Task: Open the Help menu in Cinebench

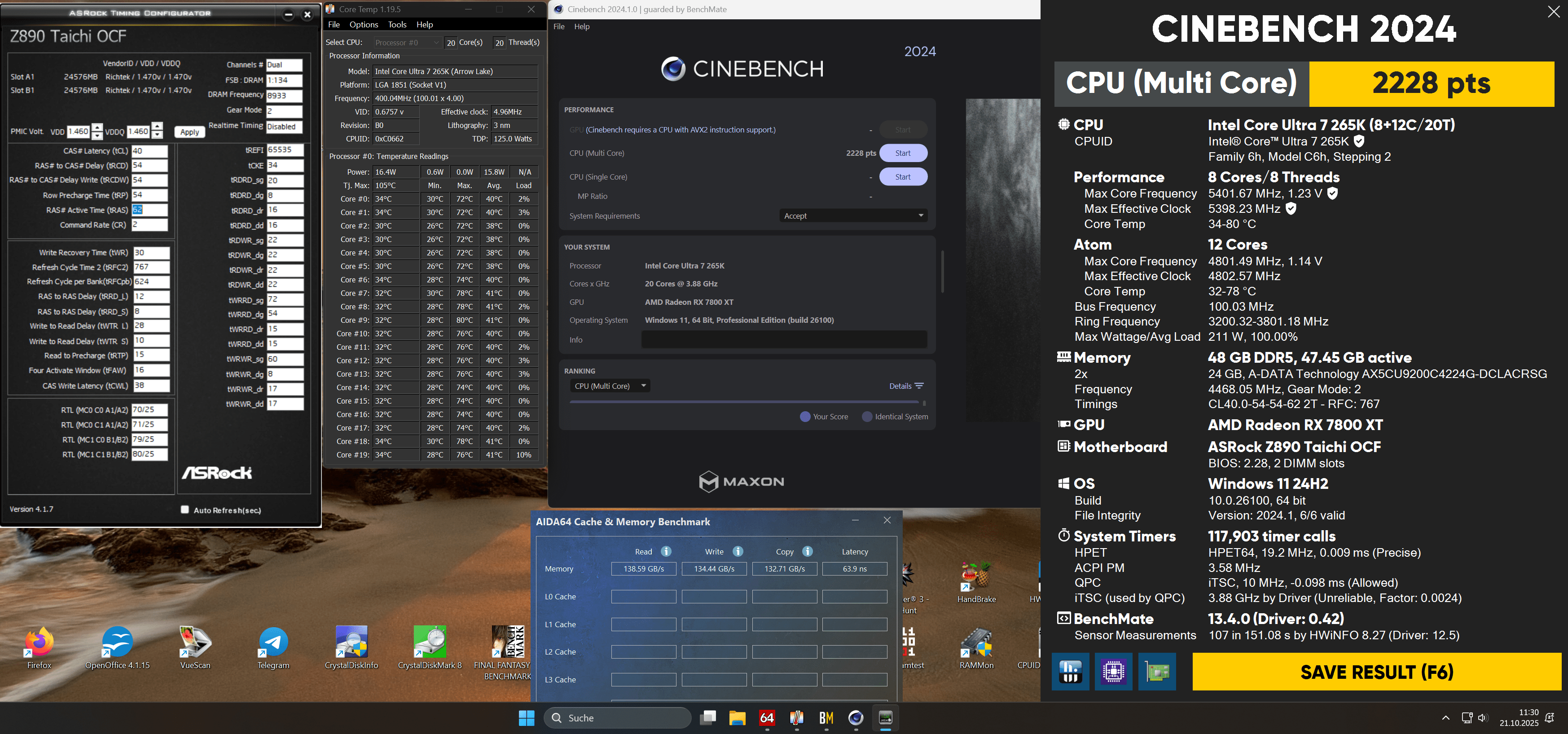Action: (x=581, y=26)
